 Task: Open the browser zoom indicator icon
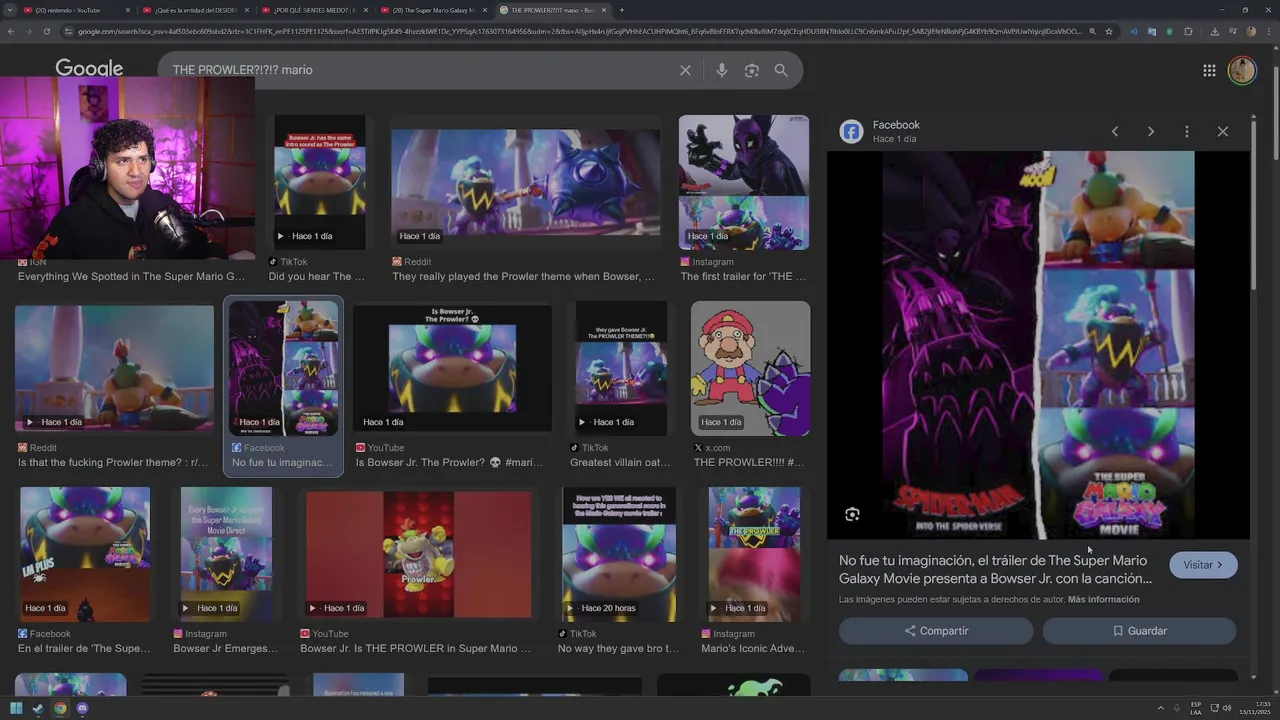tap(1092, 31)
